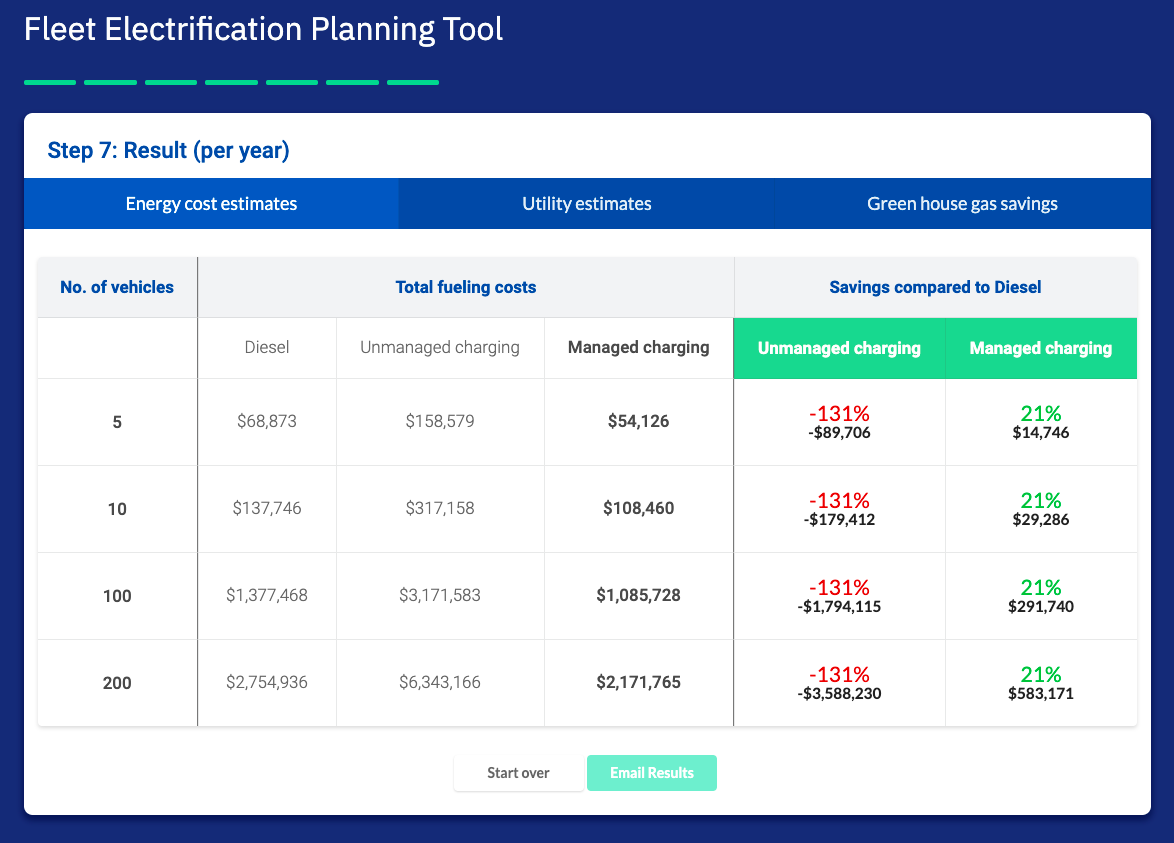Click the $583,171 managed savings value
Screen dimensions: 1174x843
(1041, 693)
